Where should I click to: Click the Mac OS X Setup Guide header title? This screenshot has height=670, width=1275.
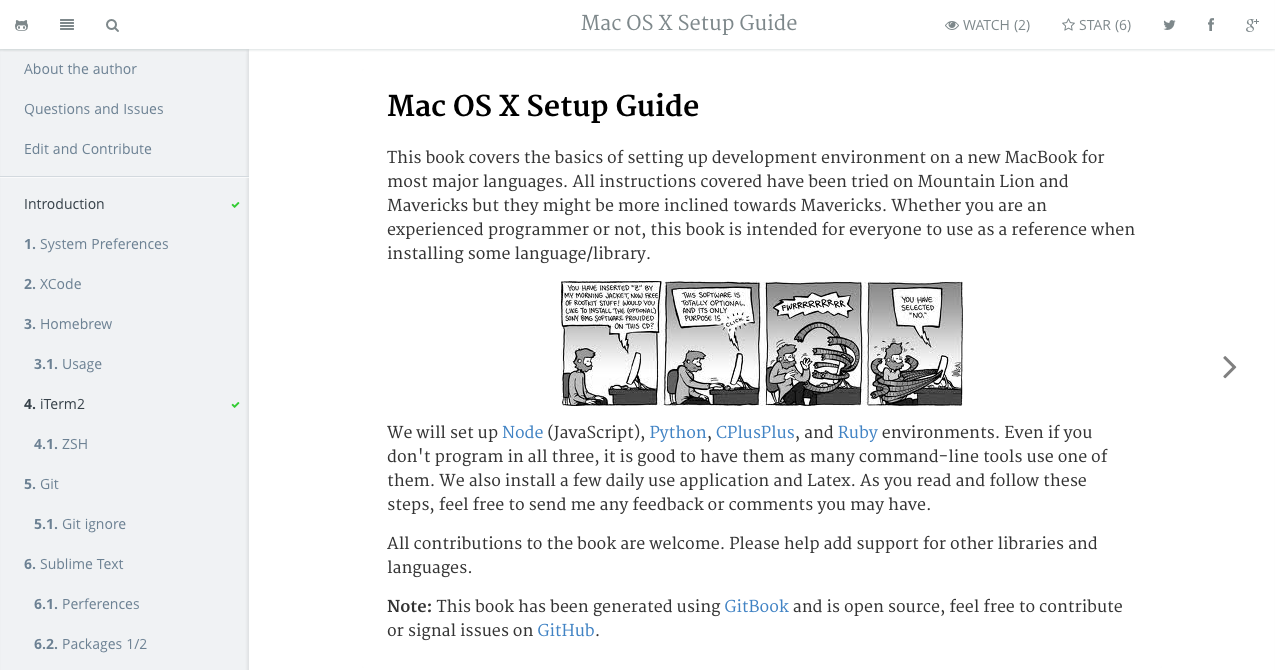click(689, 23)
